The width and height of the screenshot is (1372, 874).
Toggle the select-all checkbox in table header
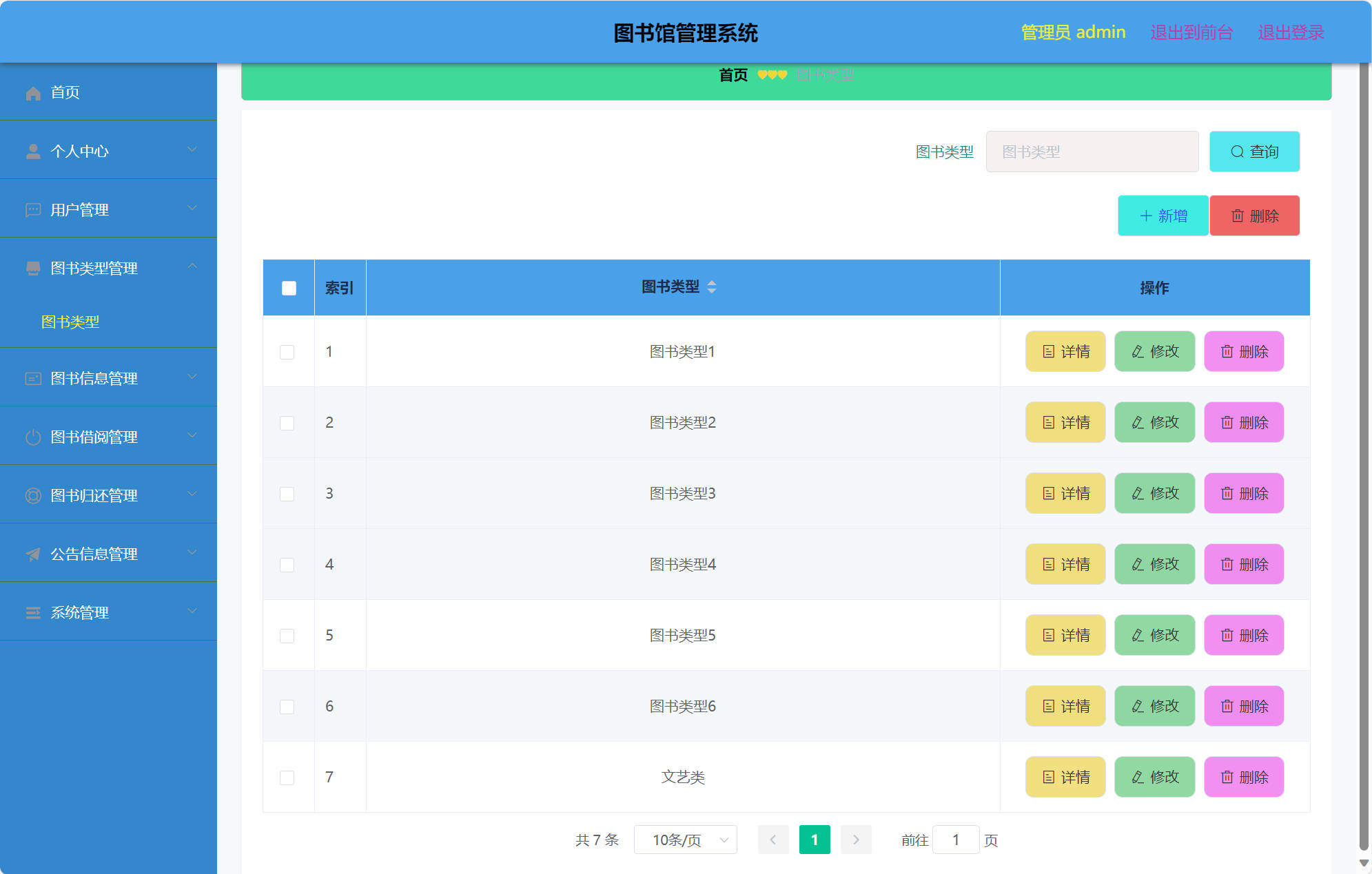(x=288, y=287)
